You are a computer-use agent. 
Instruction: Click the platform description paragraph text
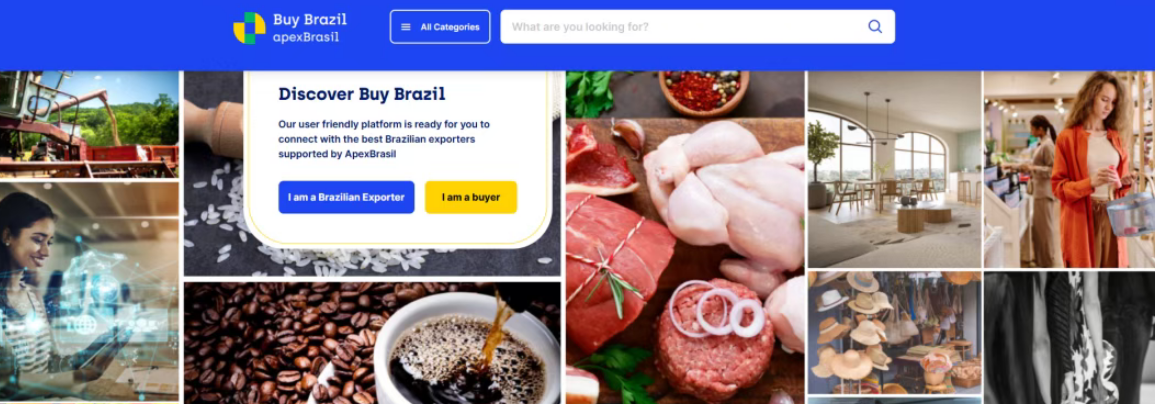coord(384,139)
